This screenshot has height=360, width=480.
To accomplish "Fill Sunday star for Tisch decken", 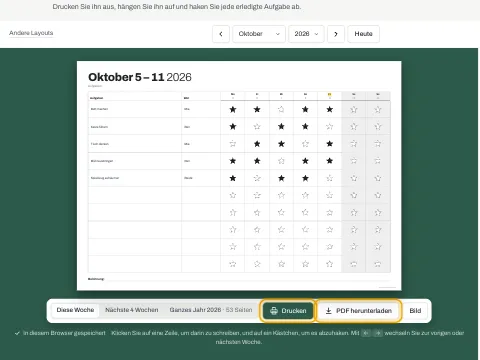I will [x=378, y=144].
